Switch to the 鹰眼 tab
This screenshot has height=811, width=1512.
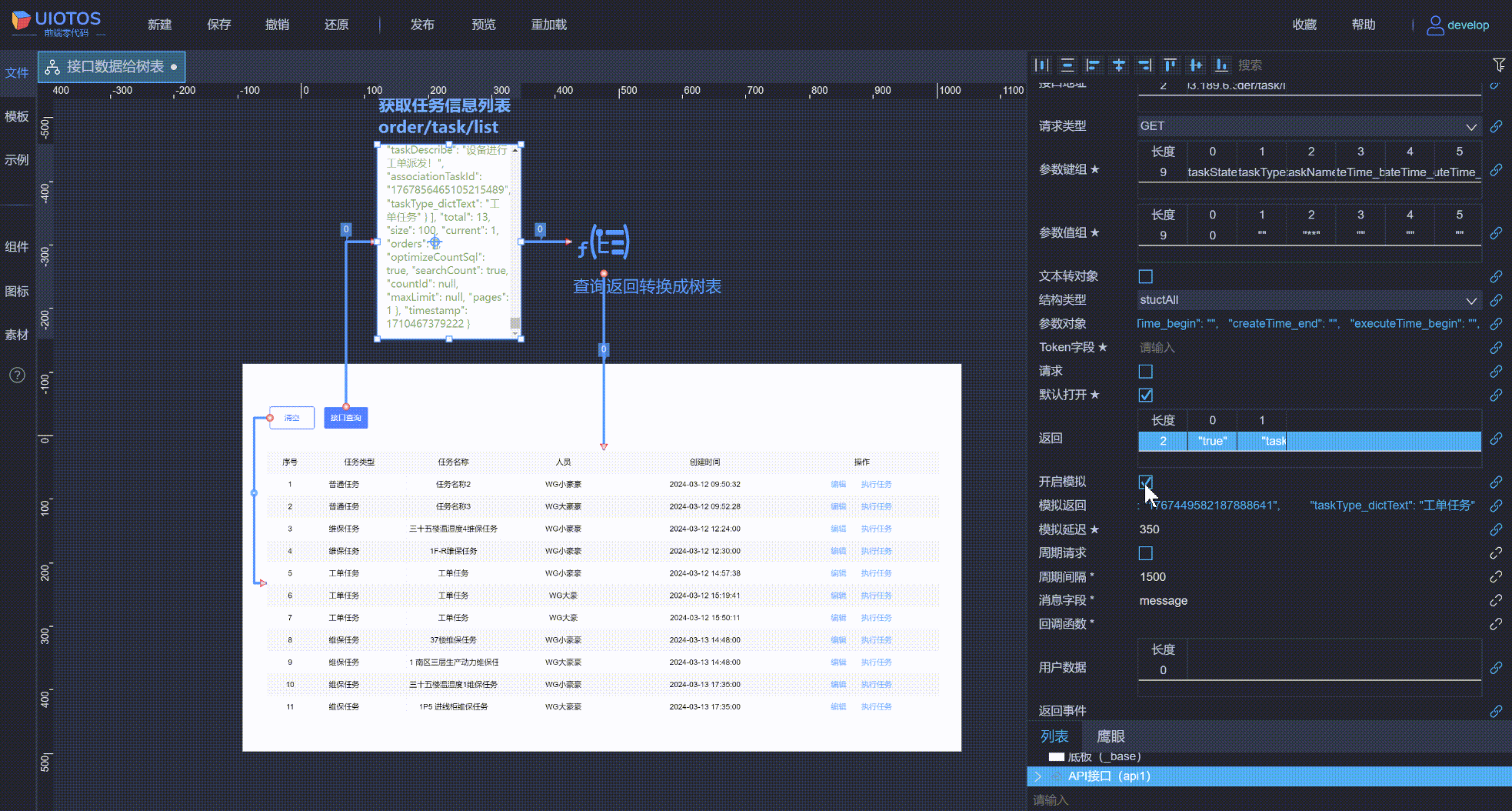(x=1111, y=737)
